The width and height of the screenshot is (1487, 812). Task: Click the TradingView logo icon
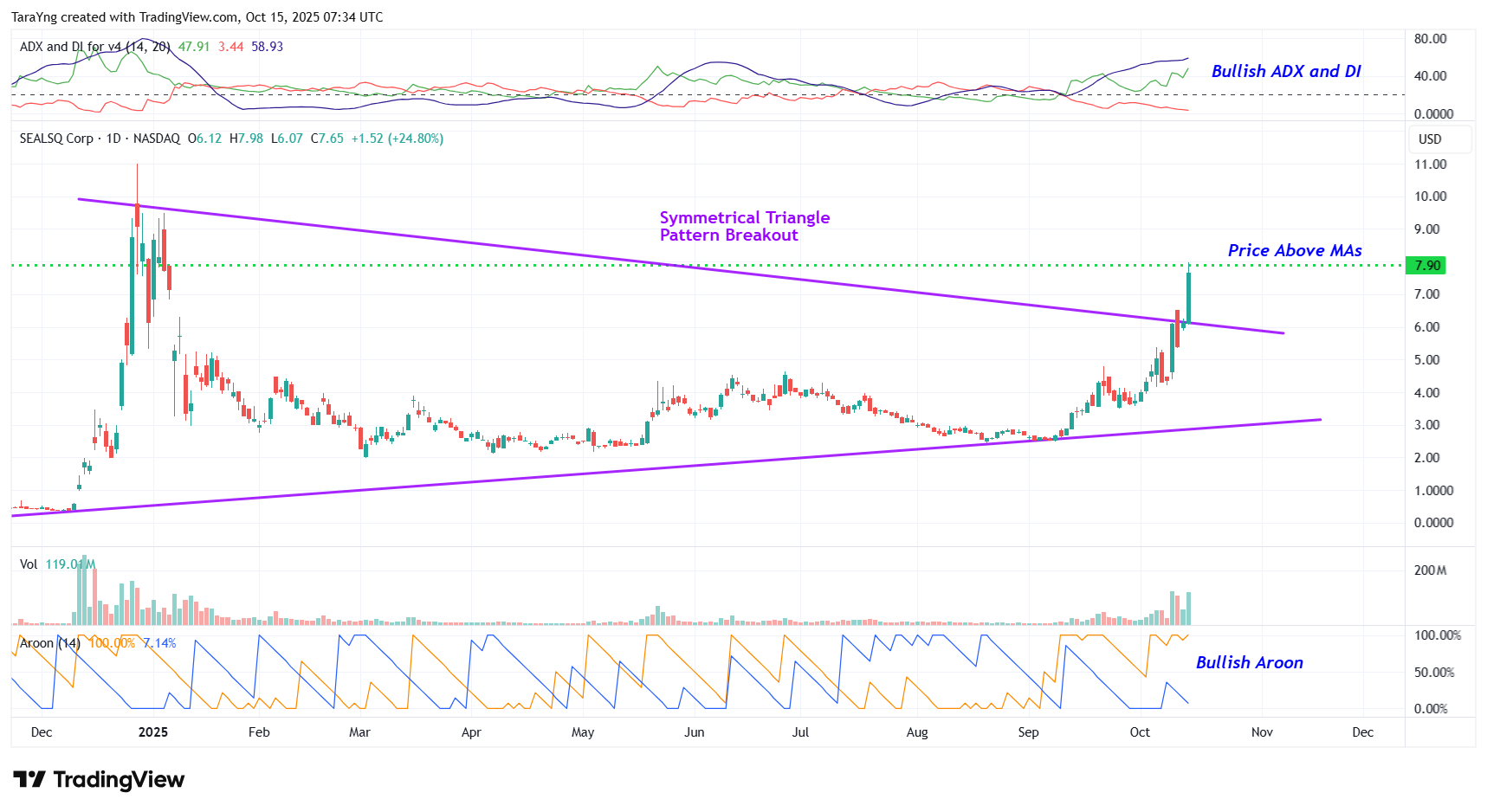coord(29,780)
